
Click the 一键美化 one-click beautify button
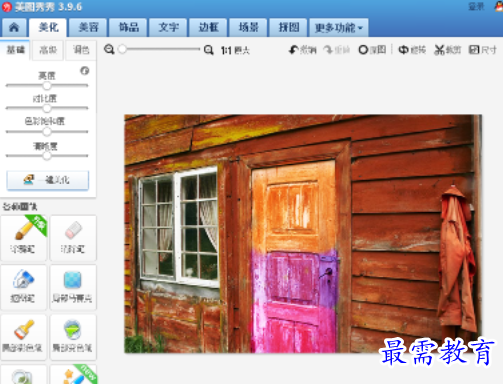[x=48, y=180]
